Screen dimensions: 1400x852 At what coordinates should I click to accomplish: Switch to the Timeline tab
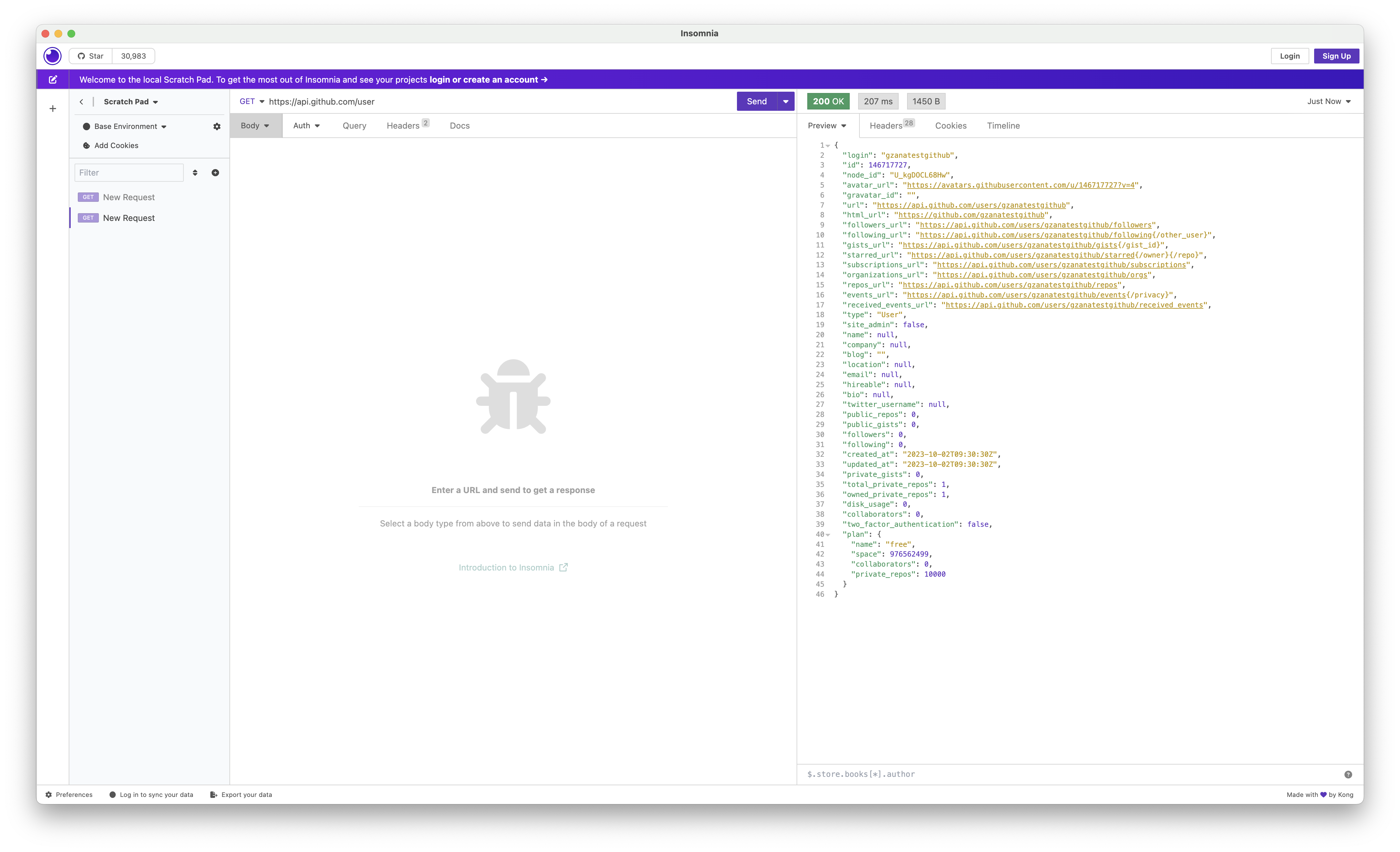tap(1003, 125)
